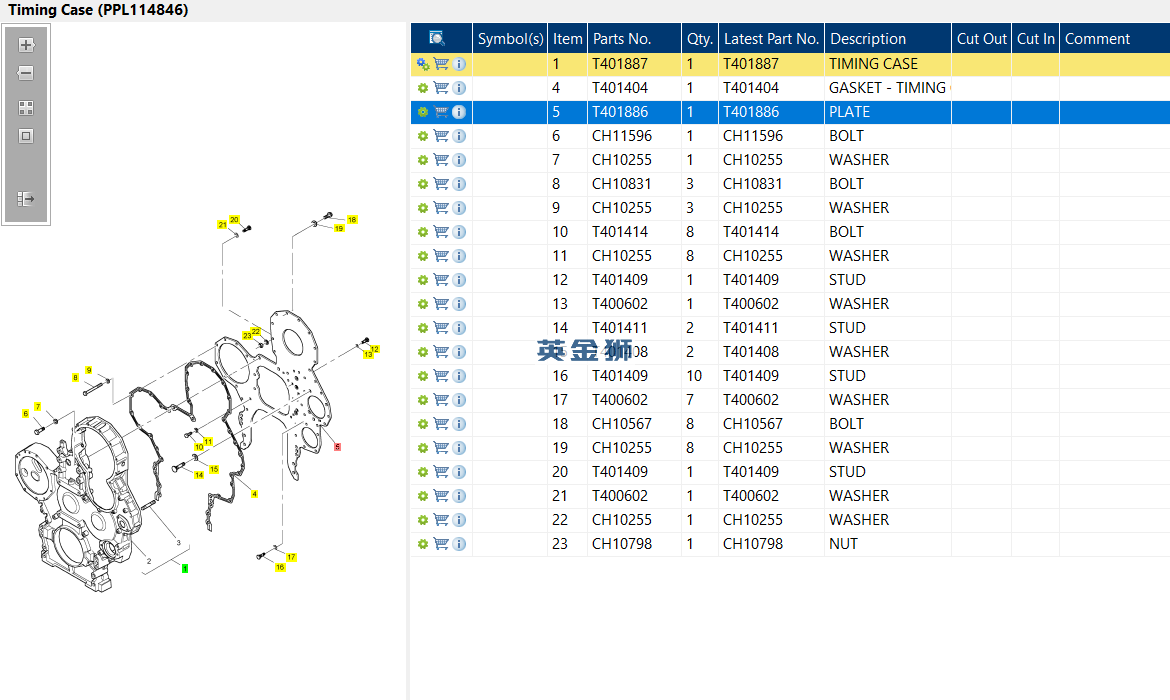Viewport: 1170px width, 700px height.
Task: Click quantity 10 for item 16
Action: (x=694, y=376)
